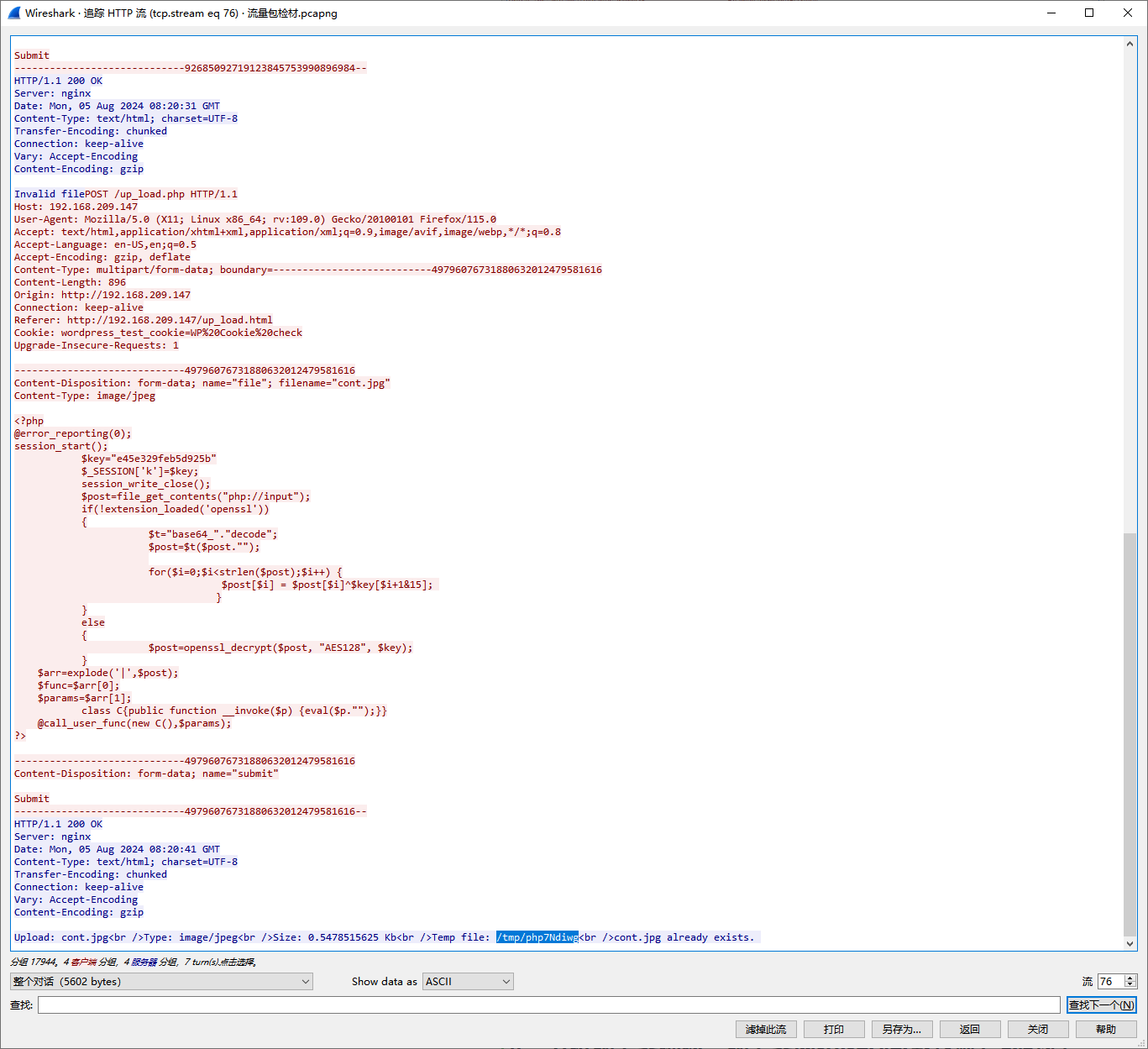Close the window with title bar X

click(1128, 13)
